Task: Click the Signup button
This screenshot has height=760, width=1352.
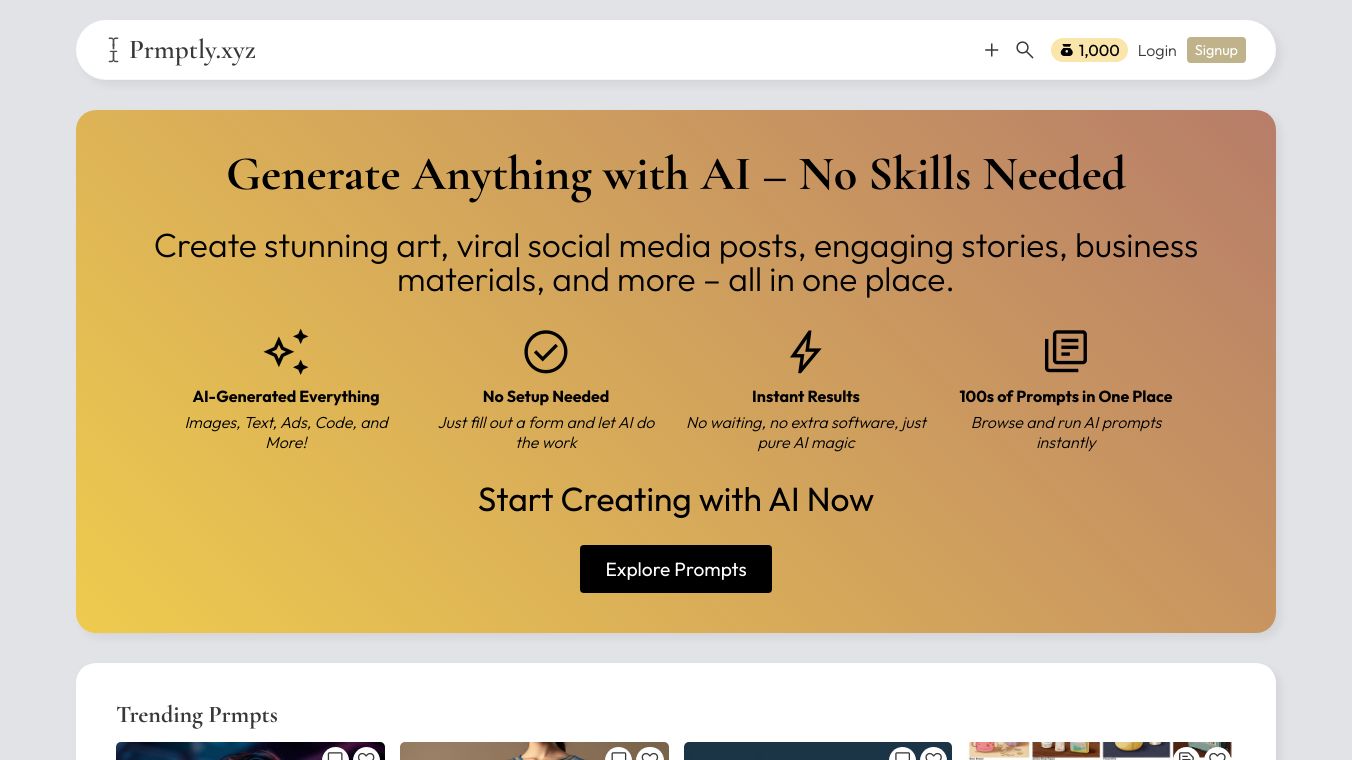Action: (x=1216, y=50)
